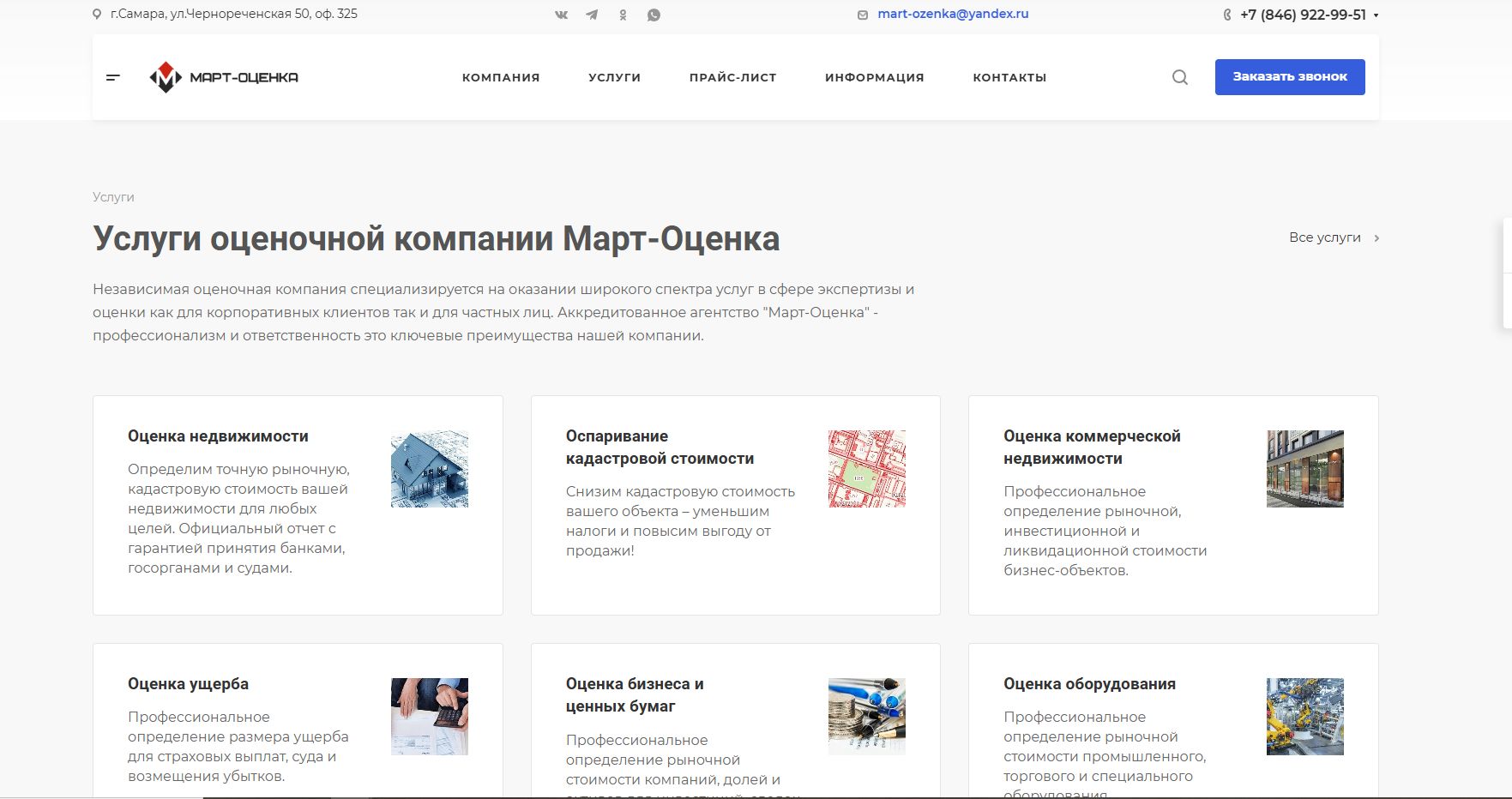This screenshot has height=799, width=1512.
Task: Click the description starting 'Снизим кадастровую стоимость'
Action: [x=680, y=521]
